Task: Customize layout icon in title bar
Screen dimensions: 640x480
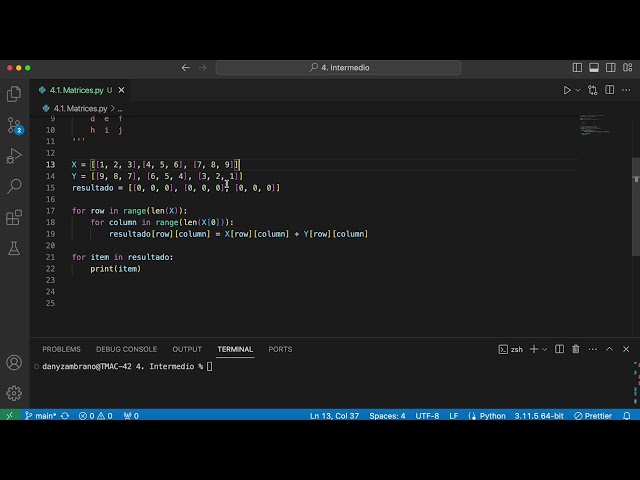Action: [627, 68]
